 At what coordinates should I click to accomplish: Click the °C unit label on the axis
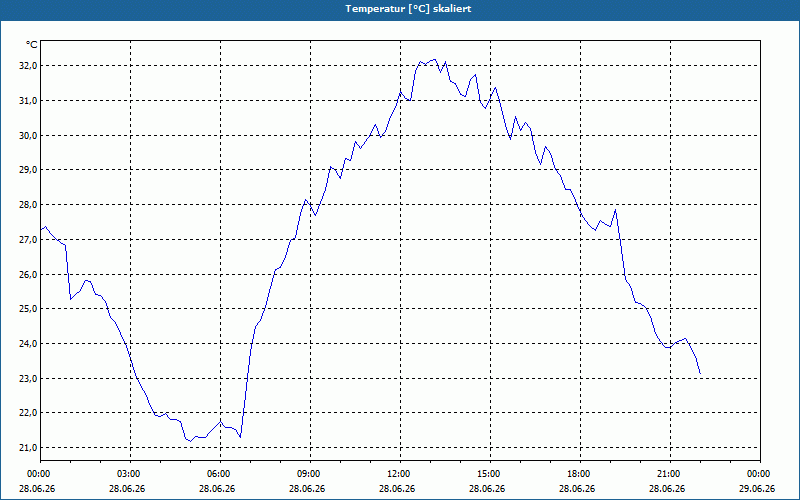click(x=31, y=44)
